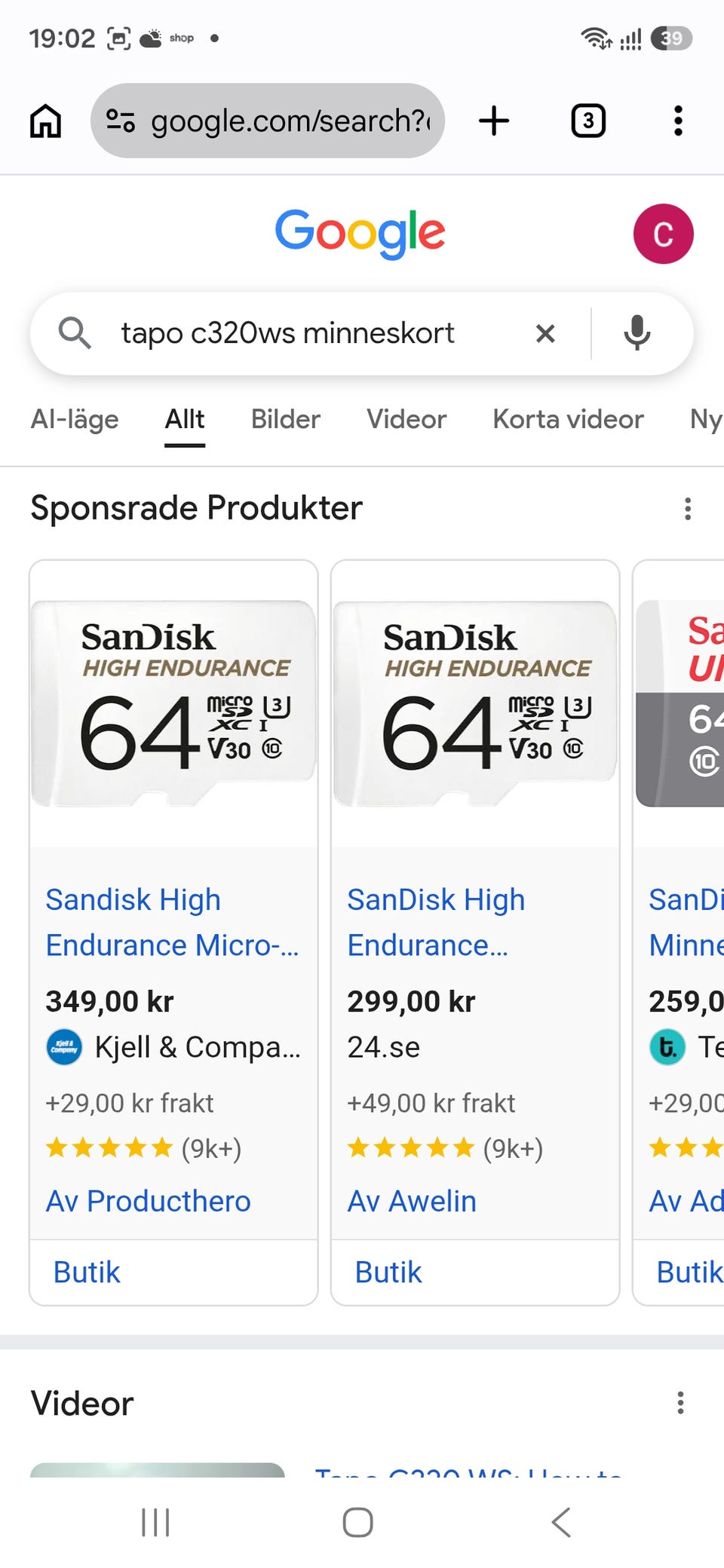Open the Korta videor tab
724x1568 pixels.
[x=568, y=419]
